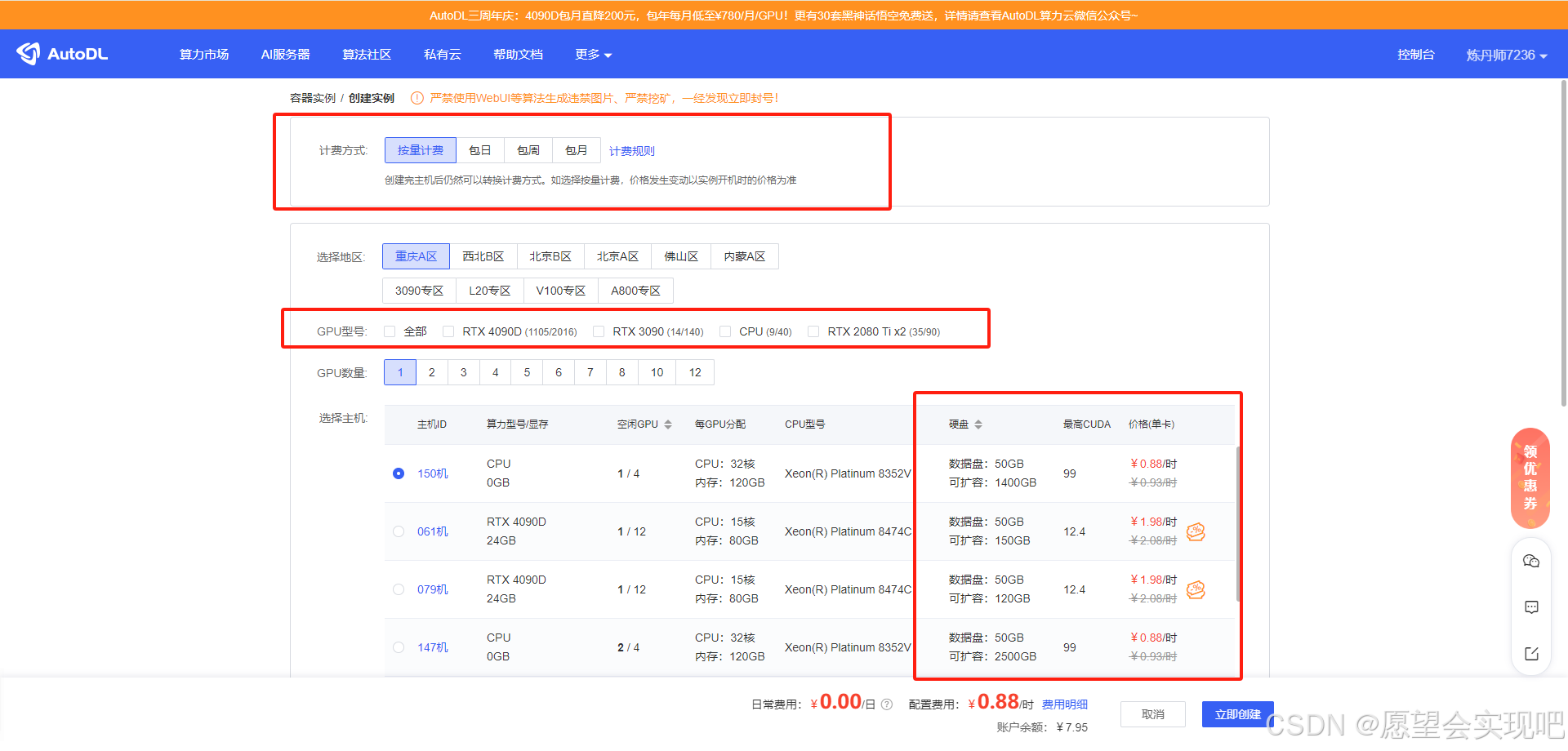Image resolution: width=1568 pixels, height=751 pixels.
Task: Set GPU数量 to 1
Action: pyautogui.click(x=400, y=372)
